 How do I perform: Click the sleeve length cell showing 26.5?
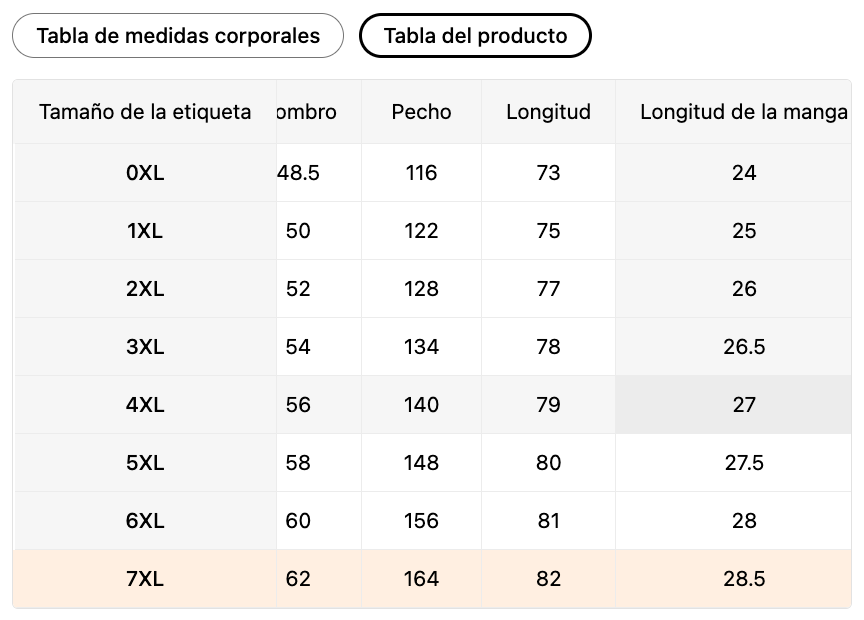click(743, 347)
